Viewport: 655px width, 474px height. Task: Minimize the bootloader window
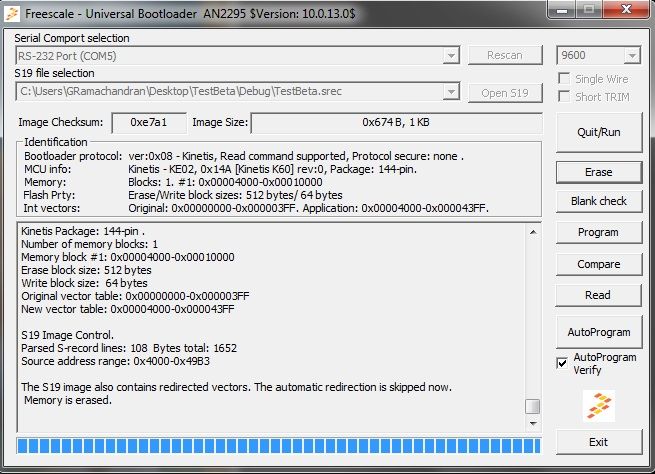click(562, 9)
